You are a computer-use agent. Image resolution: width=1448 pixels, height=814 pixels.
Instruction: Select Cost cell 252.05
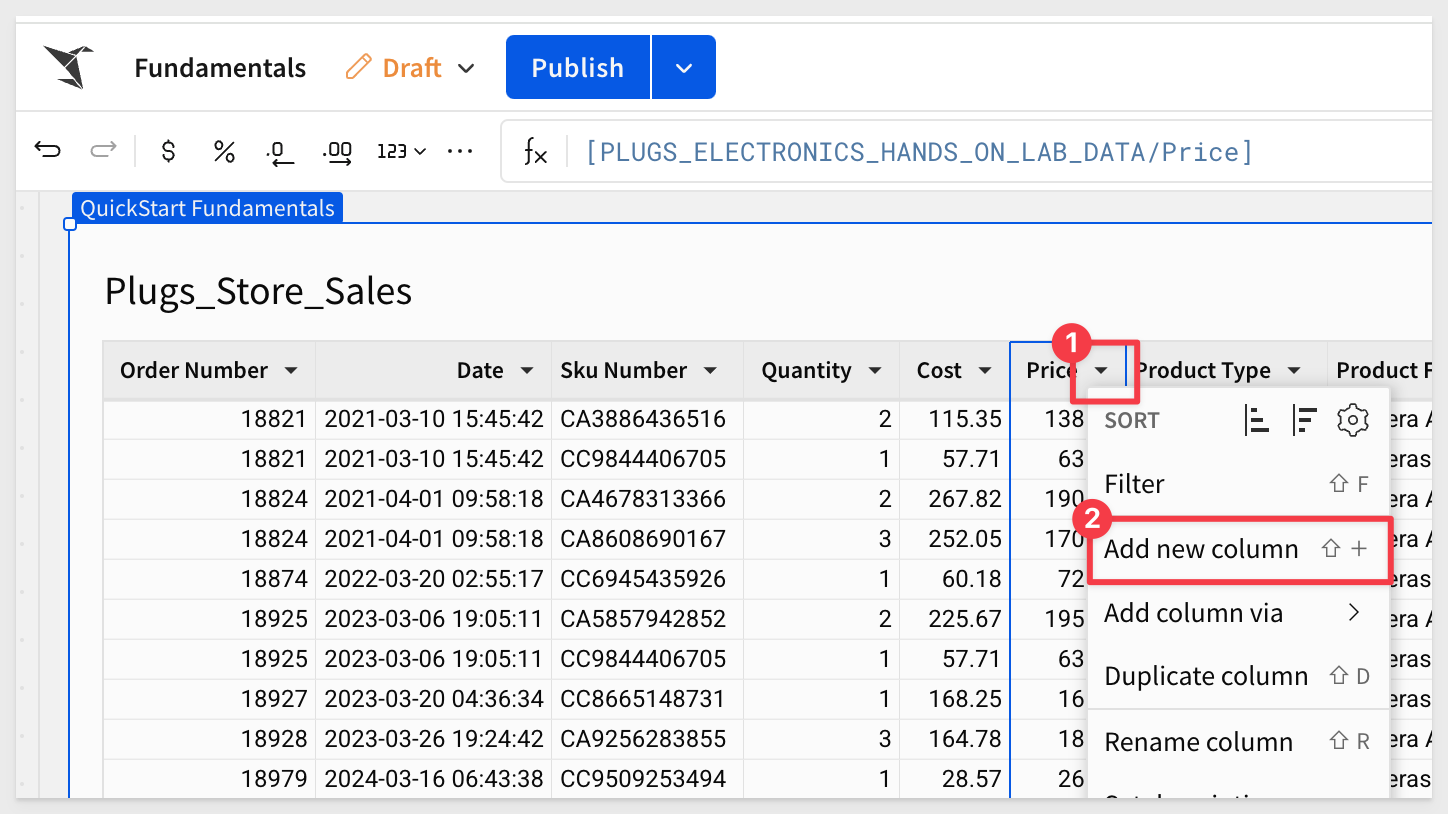pos(954,539)
